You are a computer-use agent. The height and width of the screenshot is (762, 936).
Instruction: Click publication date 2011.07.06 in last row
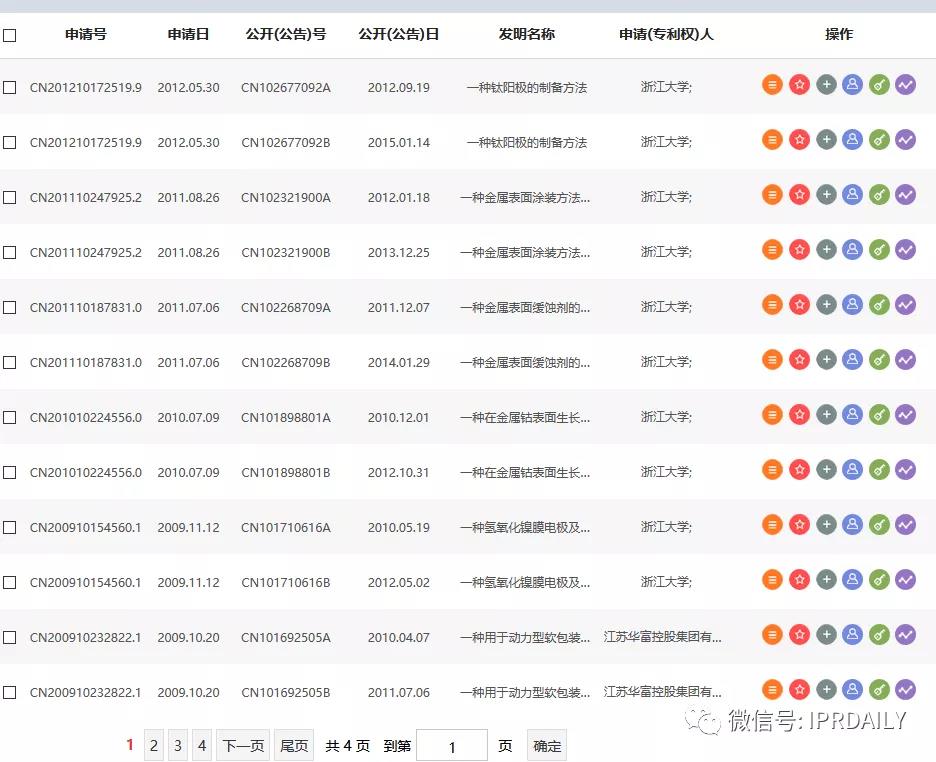(399, 692)
